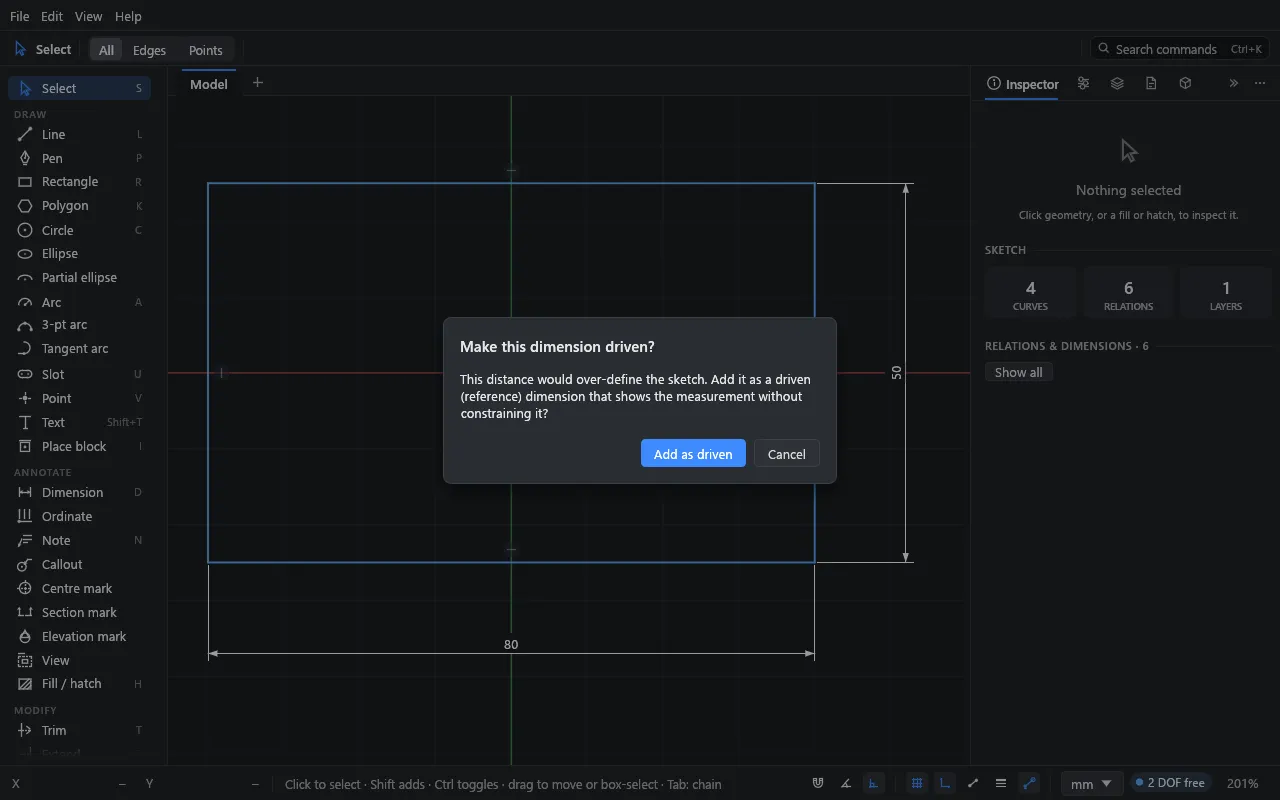Open the cube blocks panel icon
Screen dimensions: 1280x800
(x=1185, y=84)
